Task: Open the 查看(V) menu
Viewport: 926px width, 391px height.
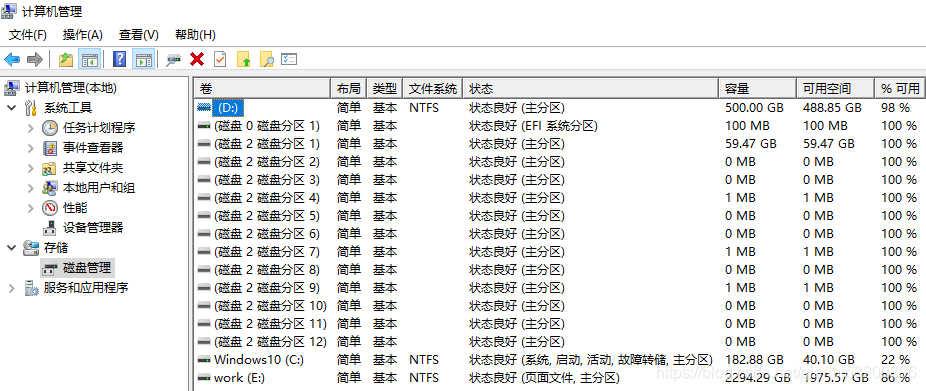Action: [139, 35]
